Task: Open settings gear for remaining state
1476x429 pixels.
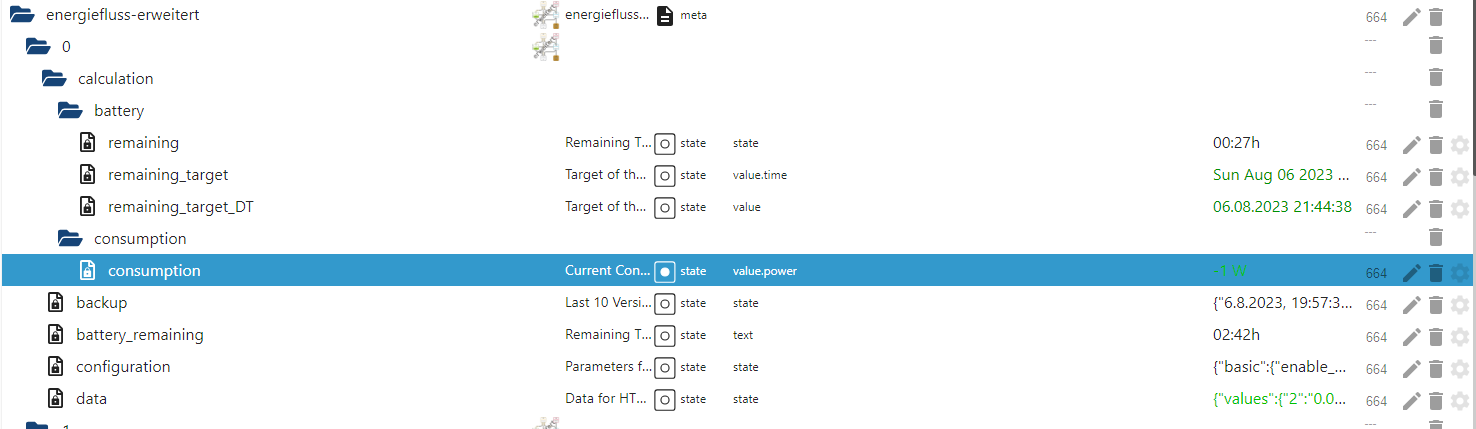Action: [1460, 145]
